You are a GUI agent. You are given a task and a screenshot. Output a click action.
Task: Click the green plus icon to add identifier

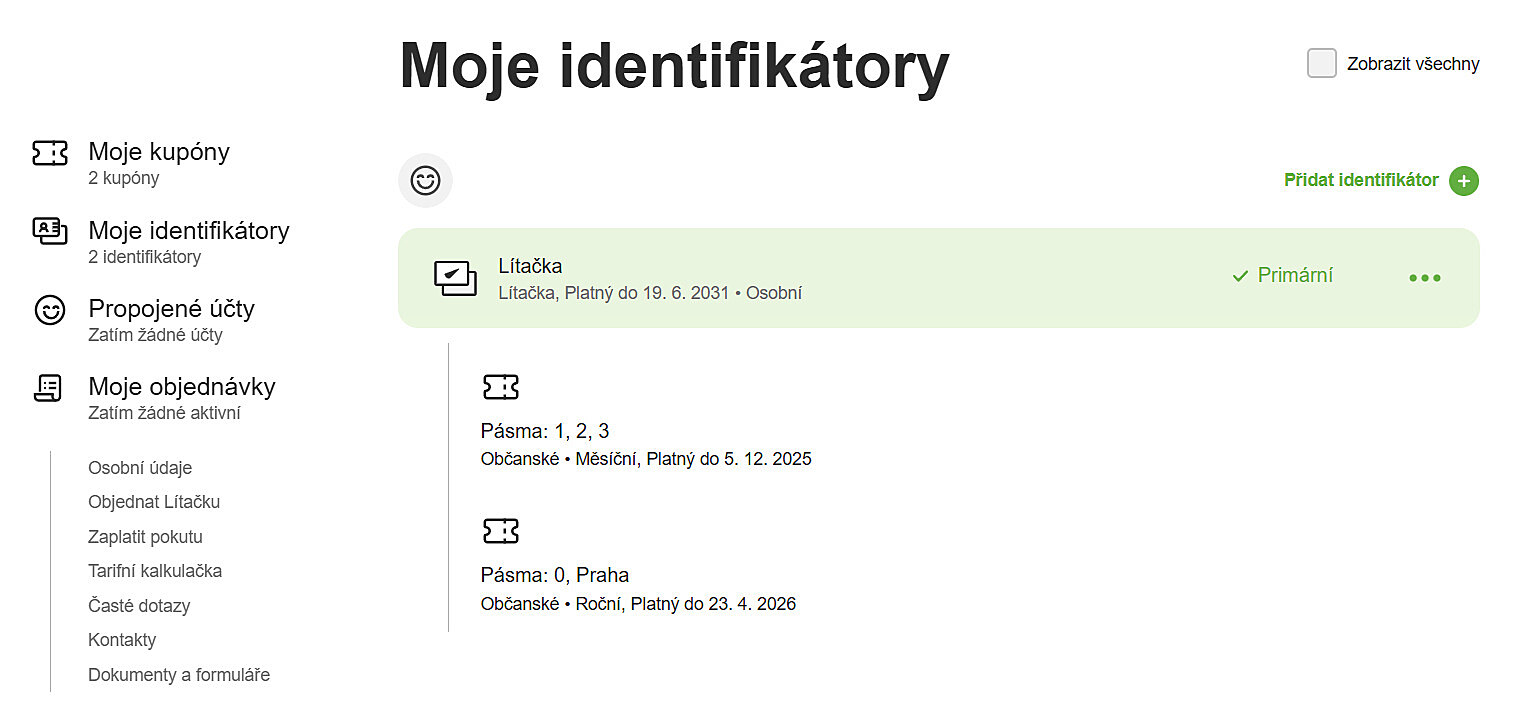(1463, 181)
